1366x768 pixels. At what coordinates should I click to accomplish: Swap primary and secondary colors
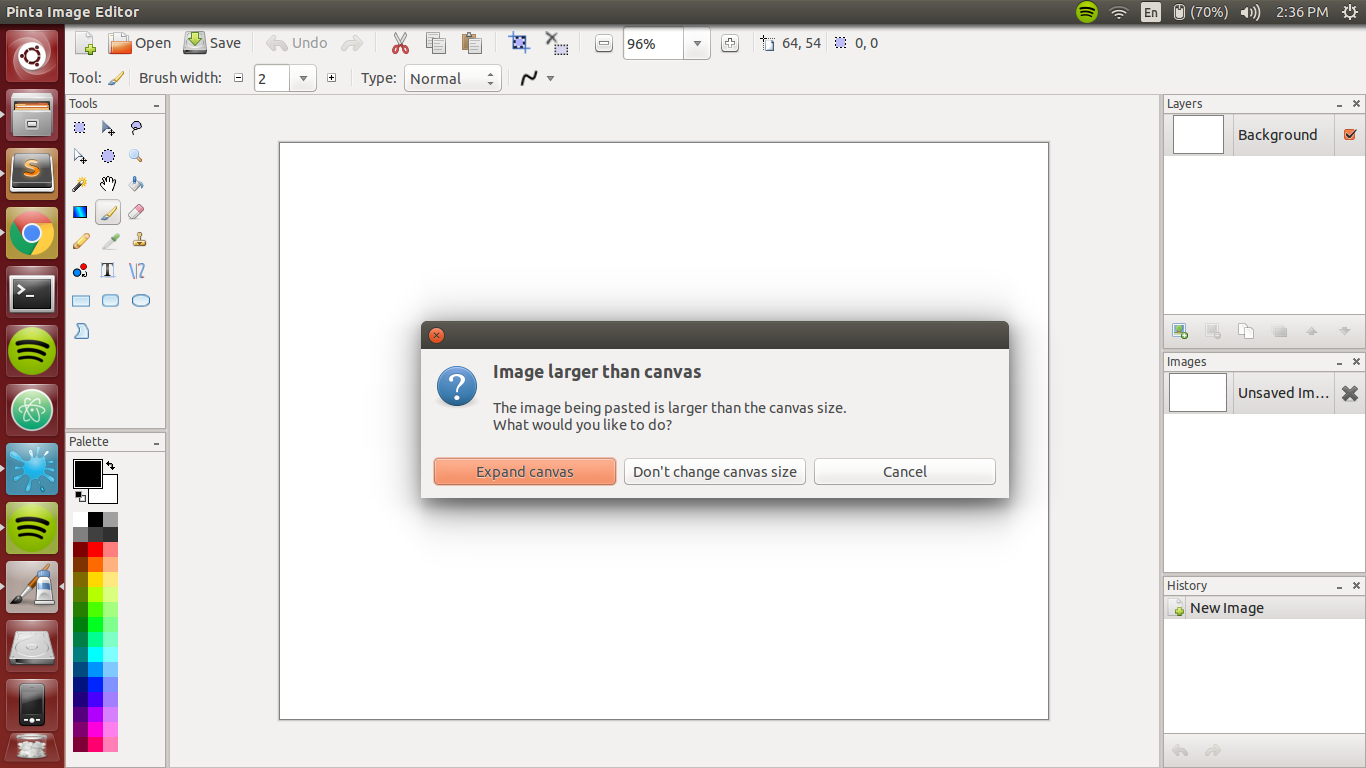pos(110,466)
